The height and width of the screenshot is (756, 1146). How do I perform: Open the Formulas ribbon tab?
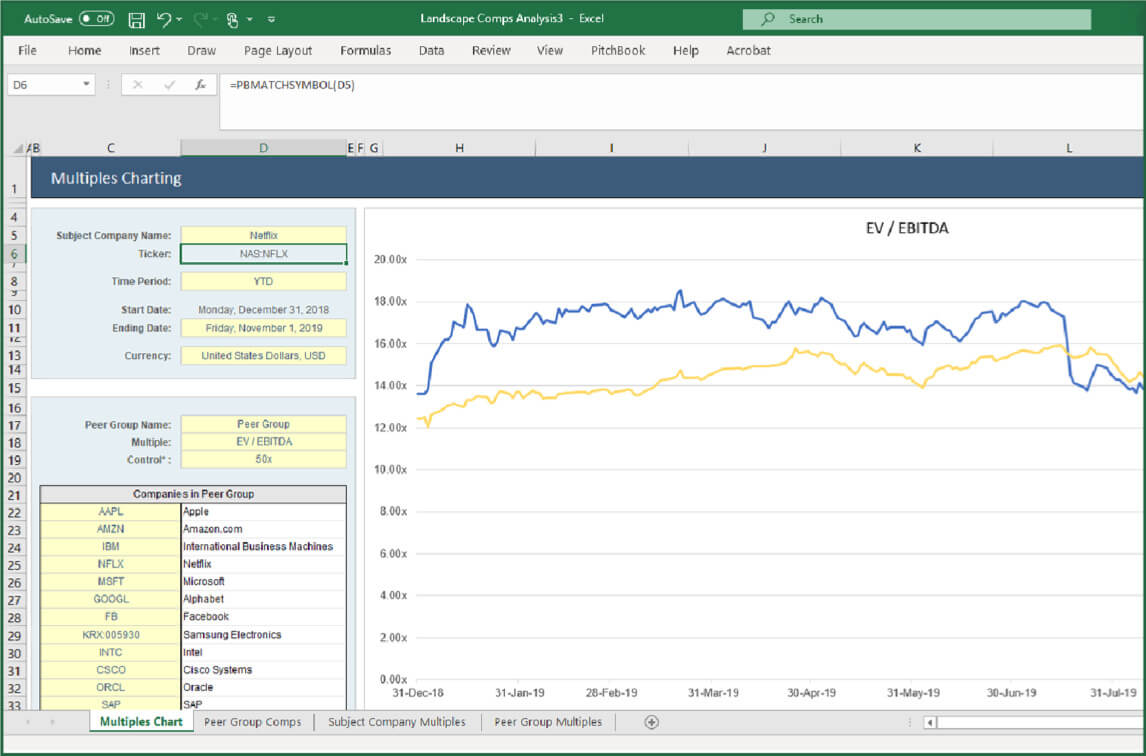coord(366,50)
